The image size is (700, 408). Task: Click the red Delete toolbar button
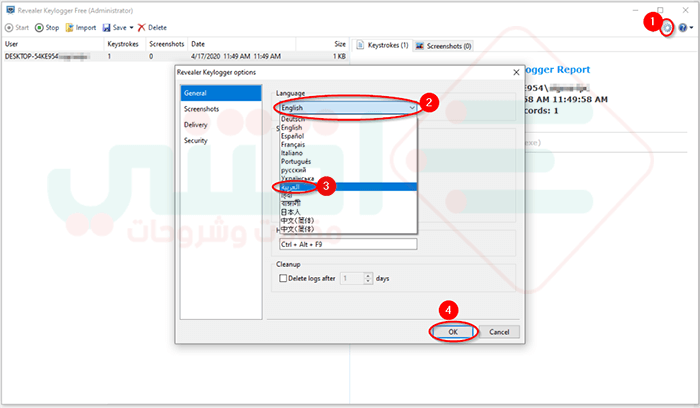(152, 28)
